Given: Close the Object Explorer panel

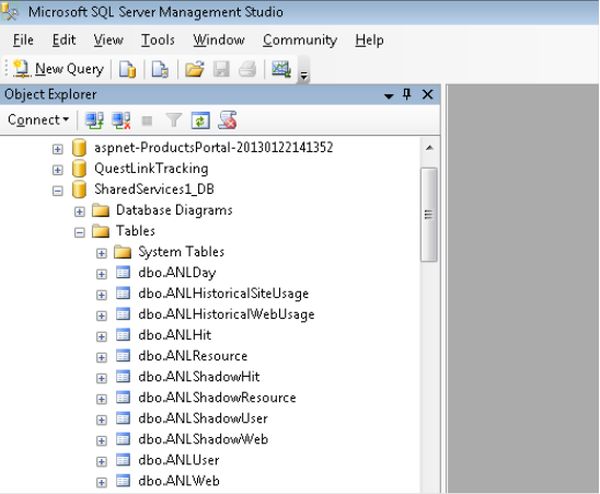Looking at the screenshot, I should point(427,94).
